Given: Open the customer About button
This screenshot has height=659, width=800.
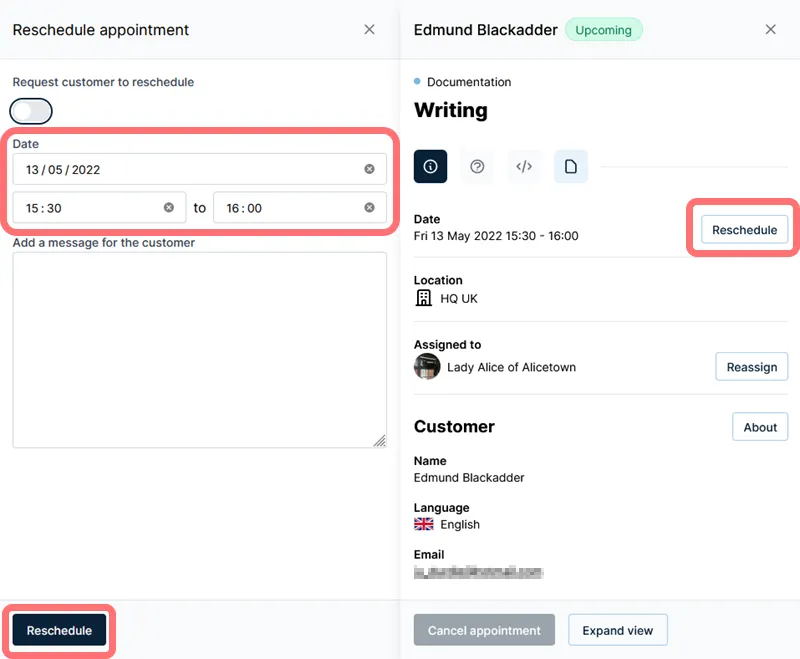Looking at the screenshot, I should pyautogui.click(x=760, y=427).
